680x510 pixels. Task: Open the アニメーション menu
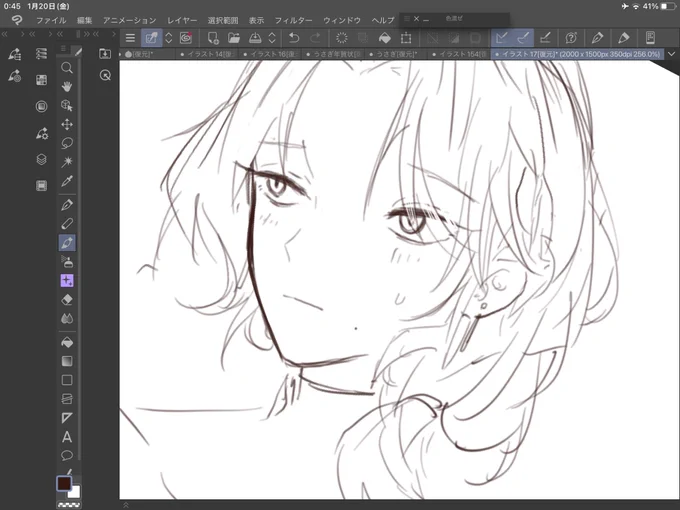tap(129, 20)
